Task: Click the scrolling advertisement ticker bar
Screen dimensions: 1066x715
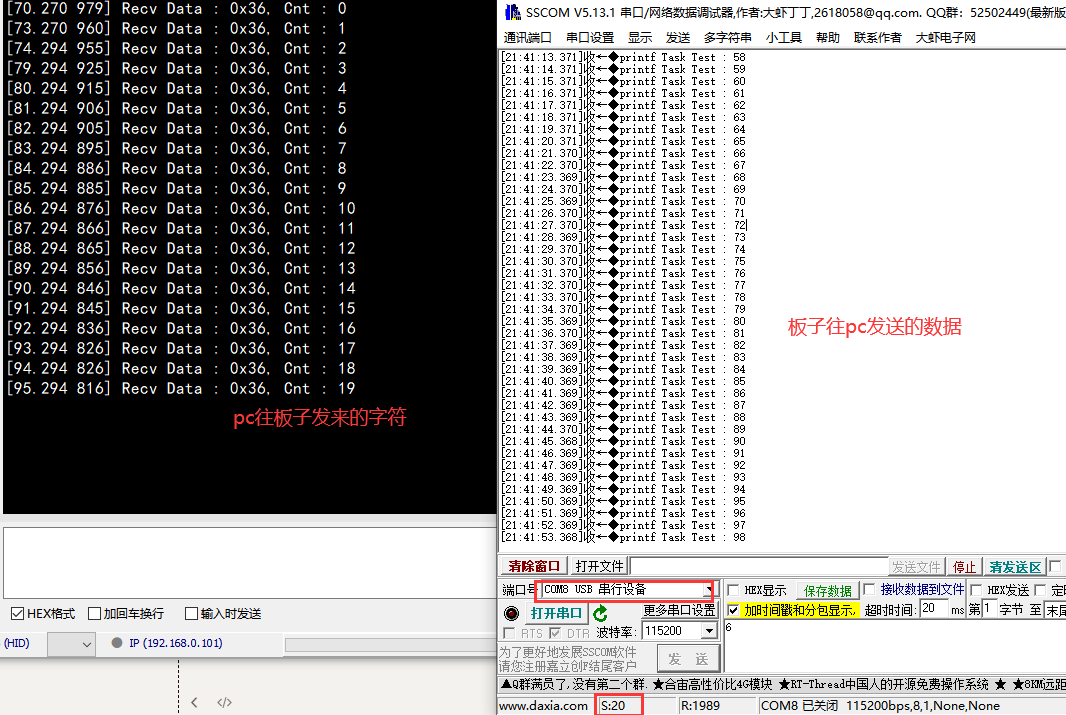Action: (x=783, y=684)
